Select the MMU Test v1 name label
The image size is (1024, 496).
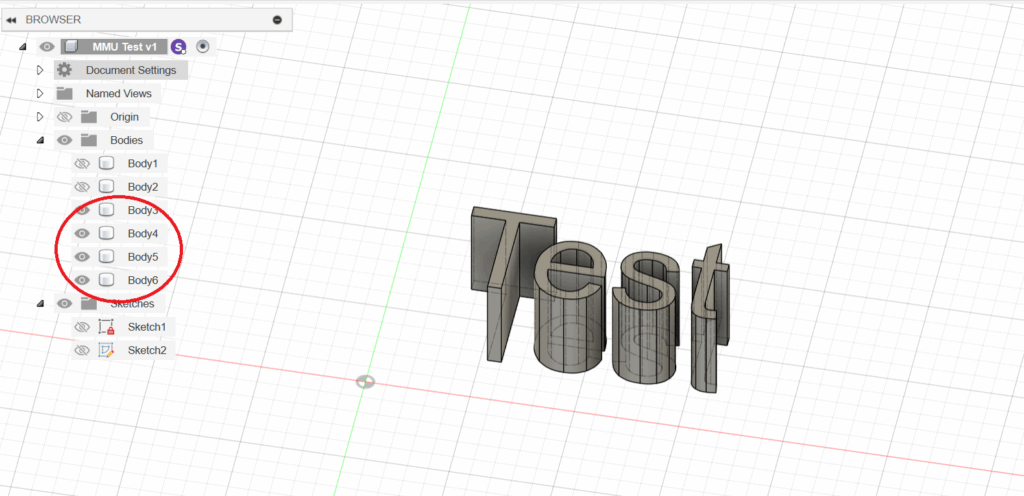125,47
